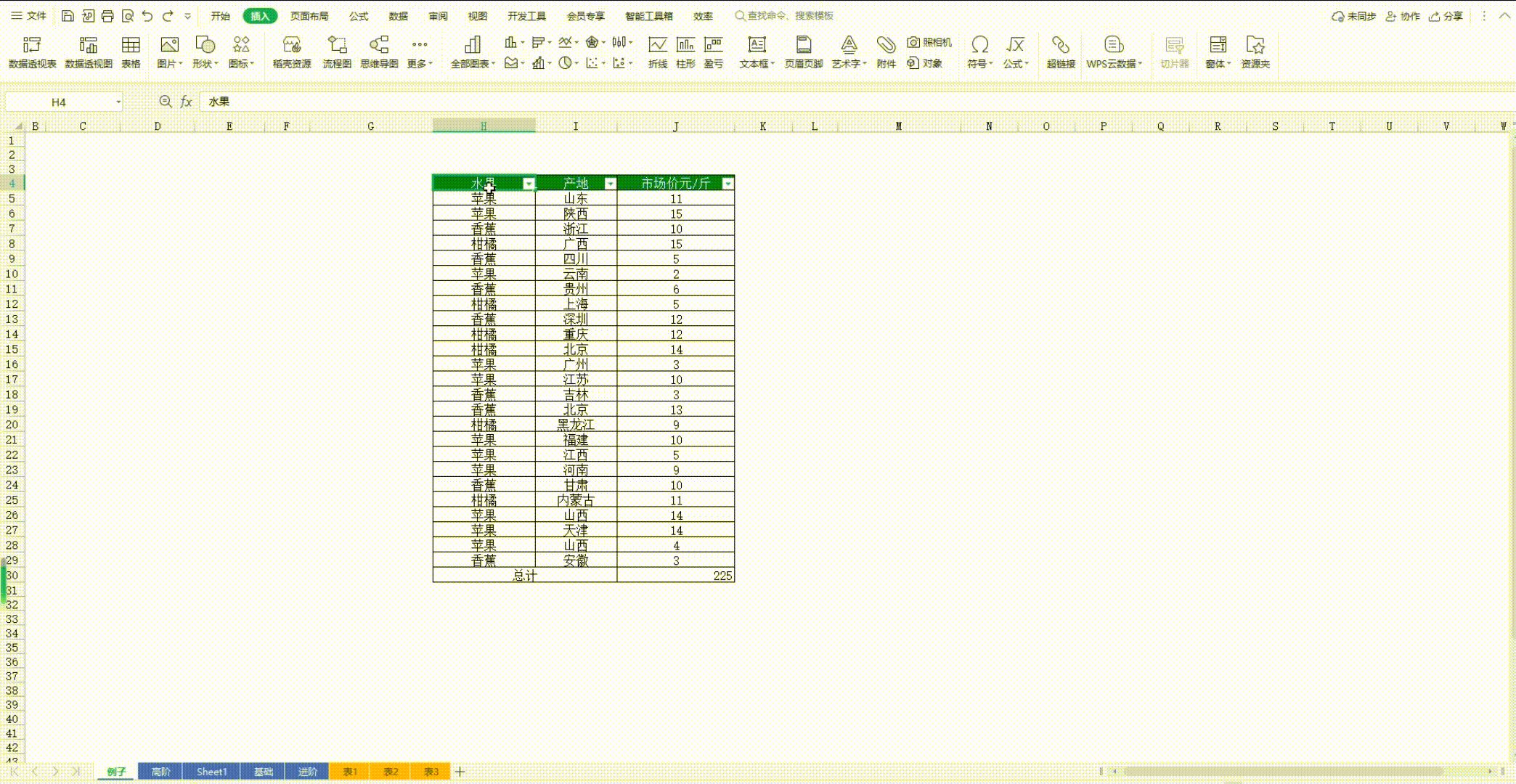Screen dimensions: 1516x784
Task: Click the horizontal scrollbar at bottom
Action: pos(1282,771)
